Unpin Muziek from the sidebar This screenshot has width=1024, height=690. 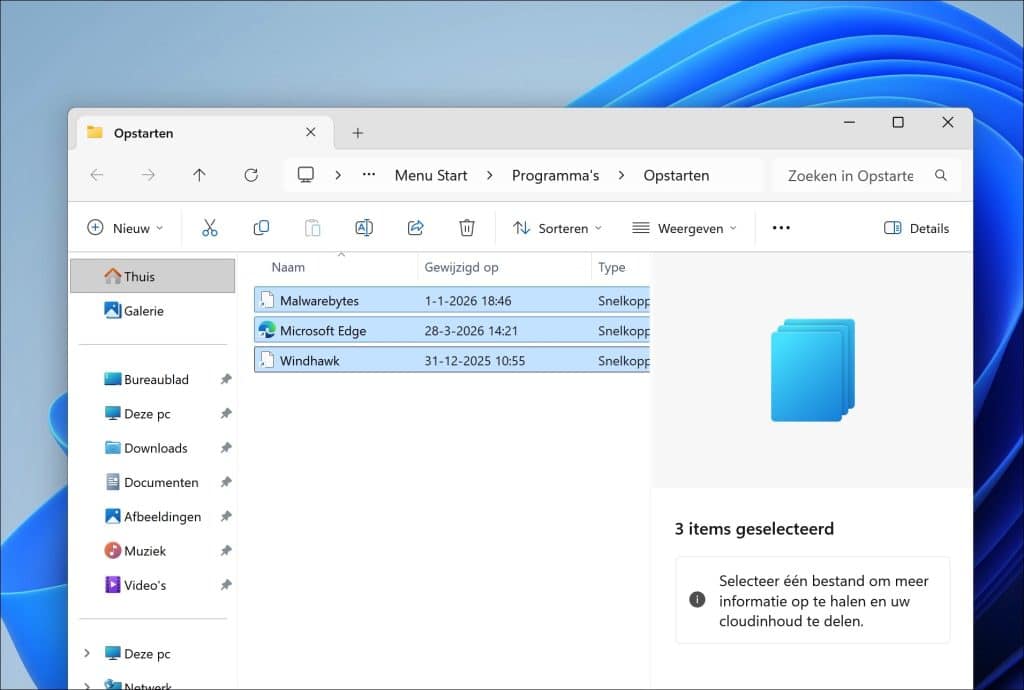(x=226, y=550)
